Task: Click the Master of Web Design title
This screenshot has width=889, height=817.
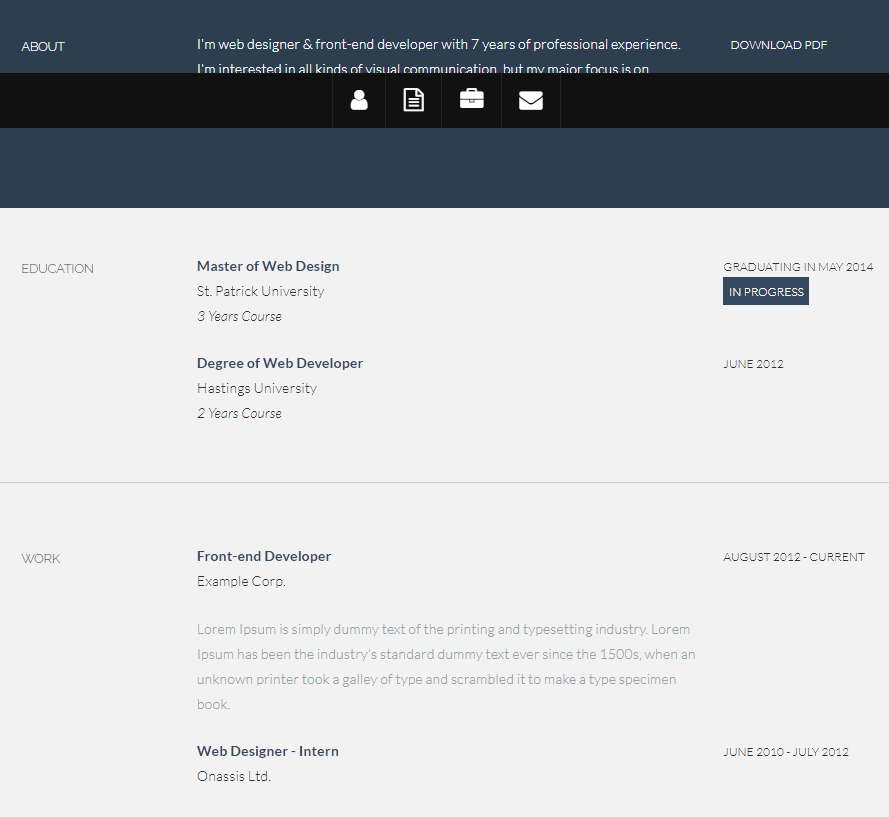Action: (268, 266)
